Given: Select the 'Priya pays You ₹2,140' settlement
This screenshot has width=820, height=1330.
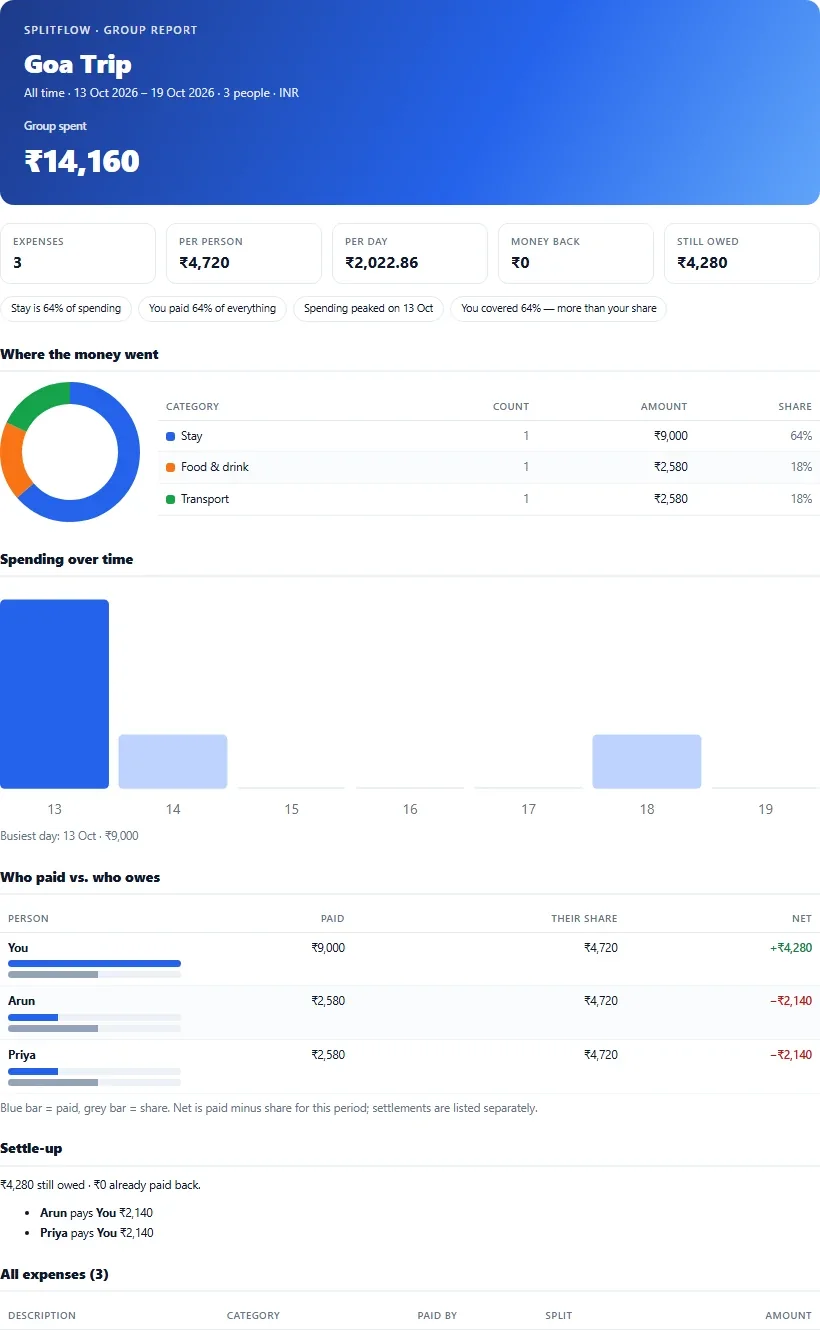Looking at the screenshot, I should pos(97,1233).
